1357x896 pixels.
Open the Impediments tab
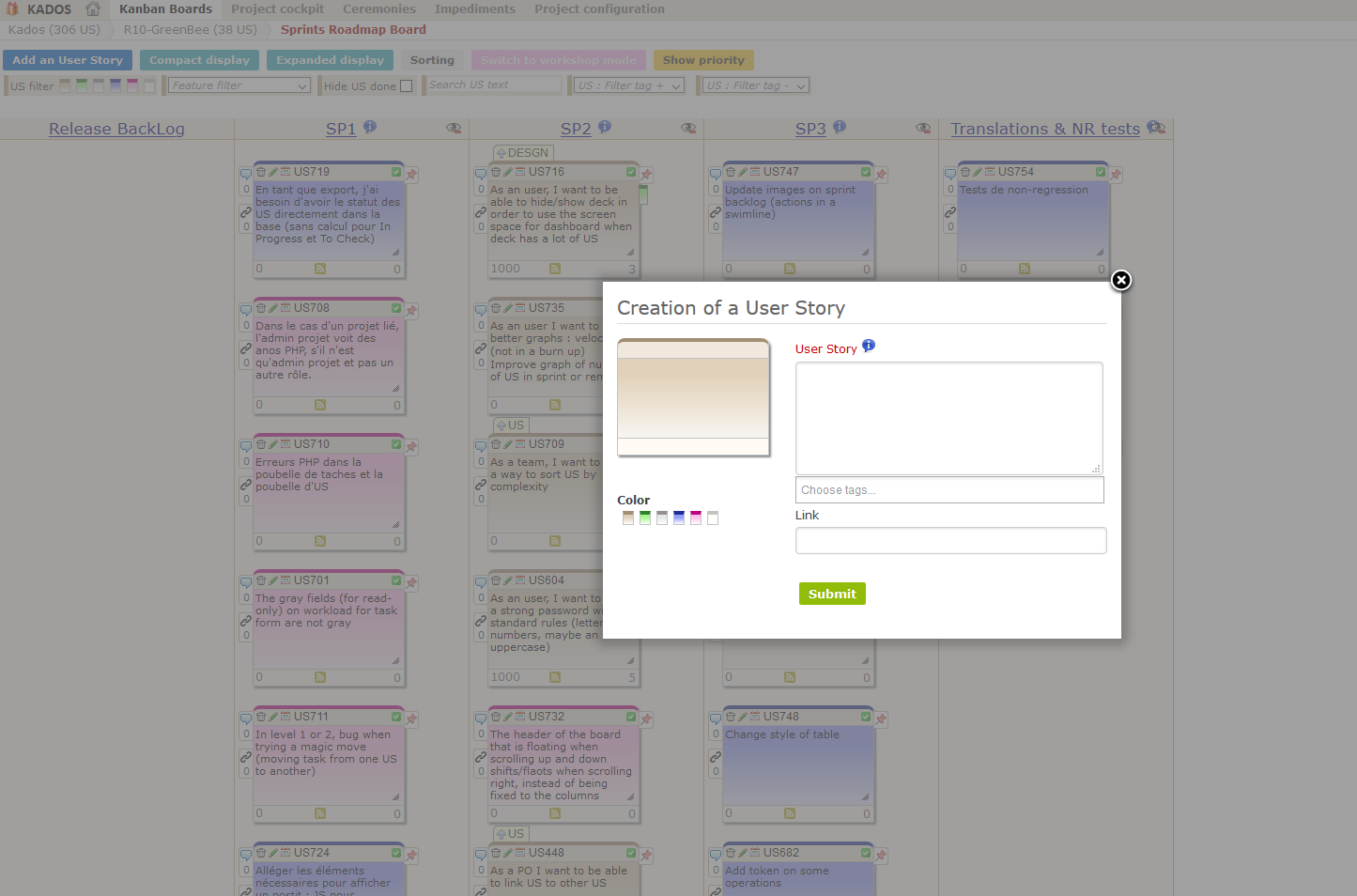click(475, 9)
